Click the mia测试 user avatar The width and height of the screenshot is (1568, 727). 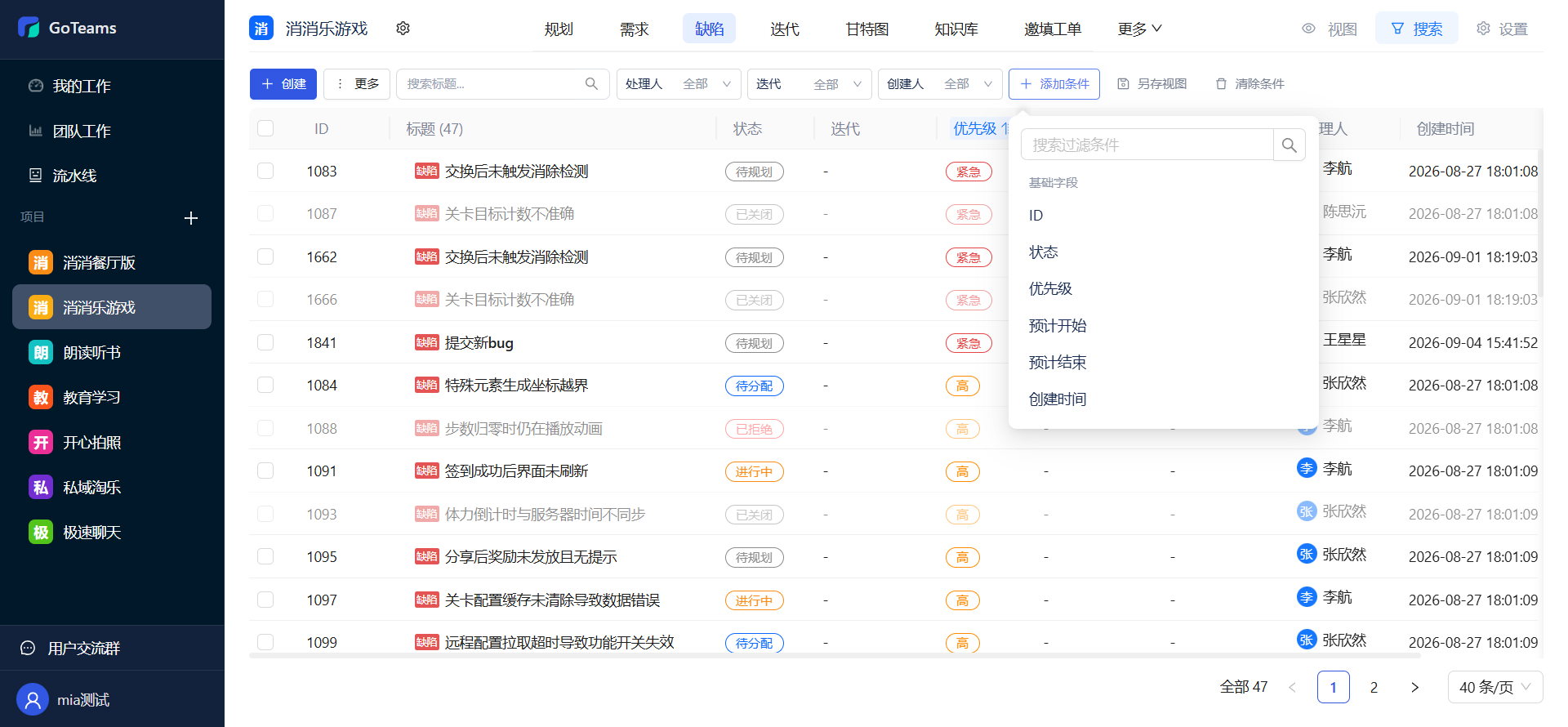point(33,699)
